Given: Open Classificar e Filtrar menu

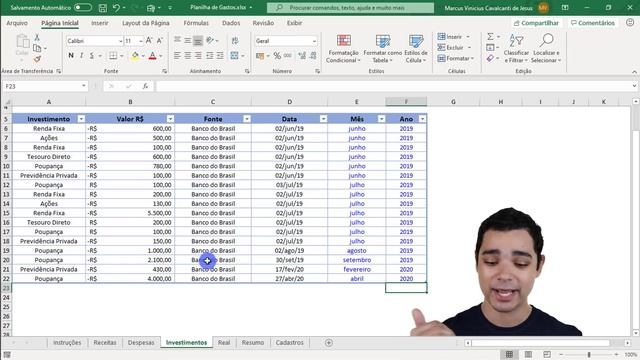Looking at the screenshot, I should (x=516, y=49).
